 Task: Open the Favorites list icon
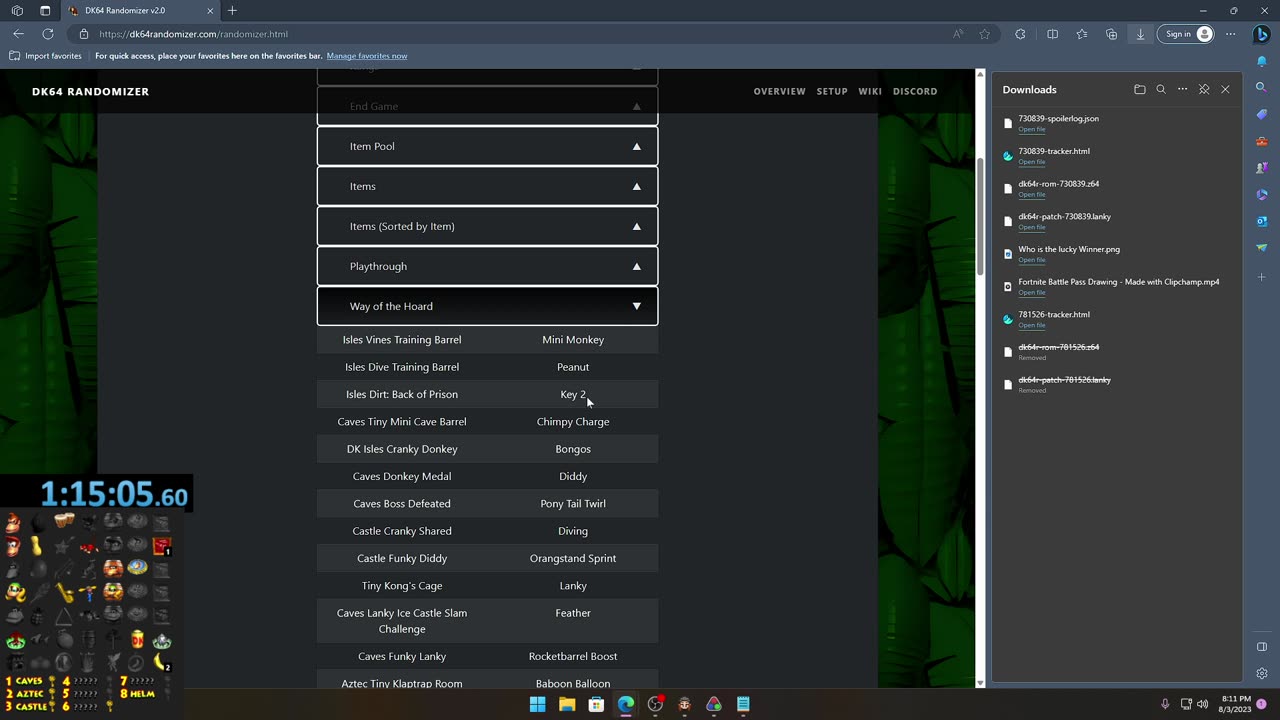(1082, 34)
